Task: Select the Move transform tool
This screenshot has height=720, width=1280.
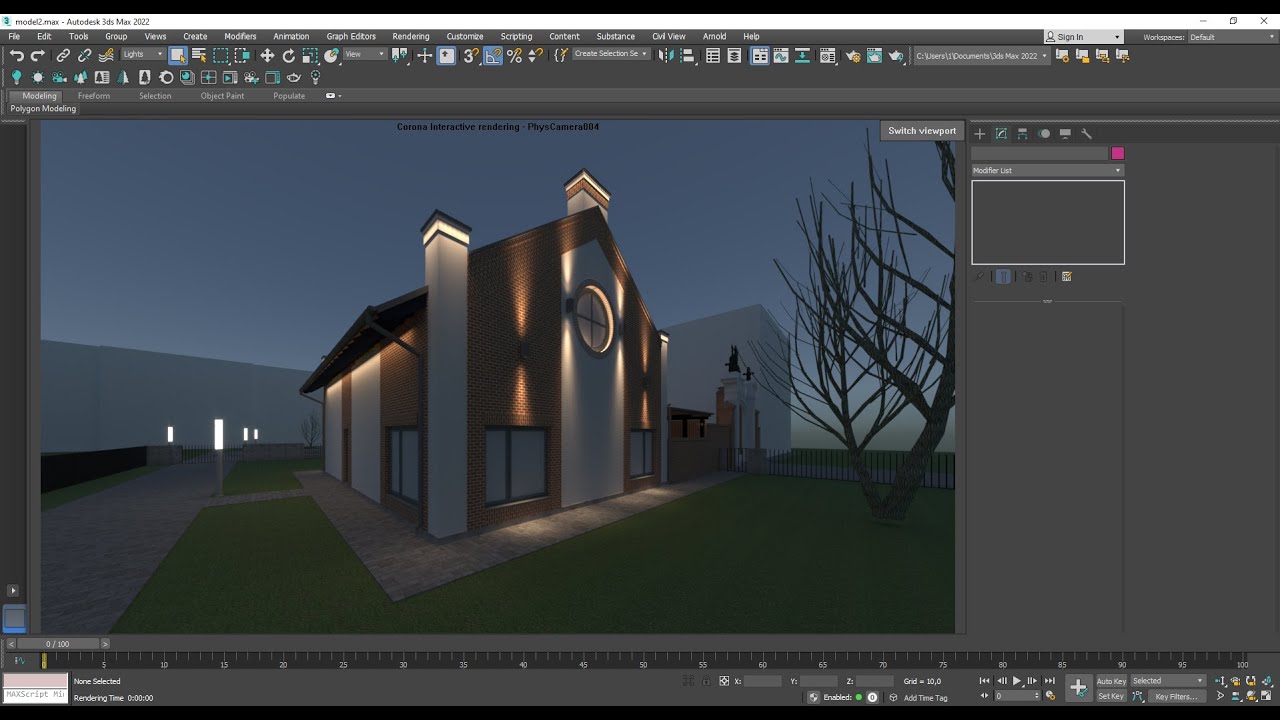Action: click(x=267, y=56)
